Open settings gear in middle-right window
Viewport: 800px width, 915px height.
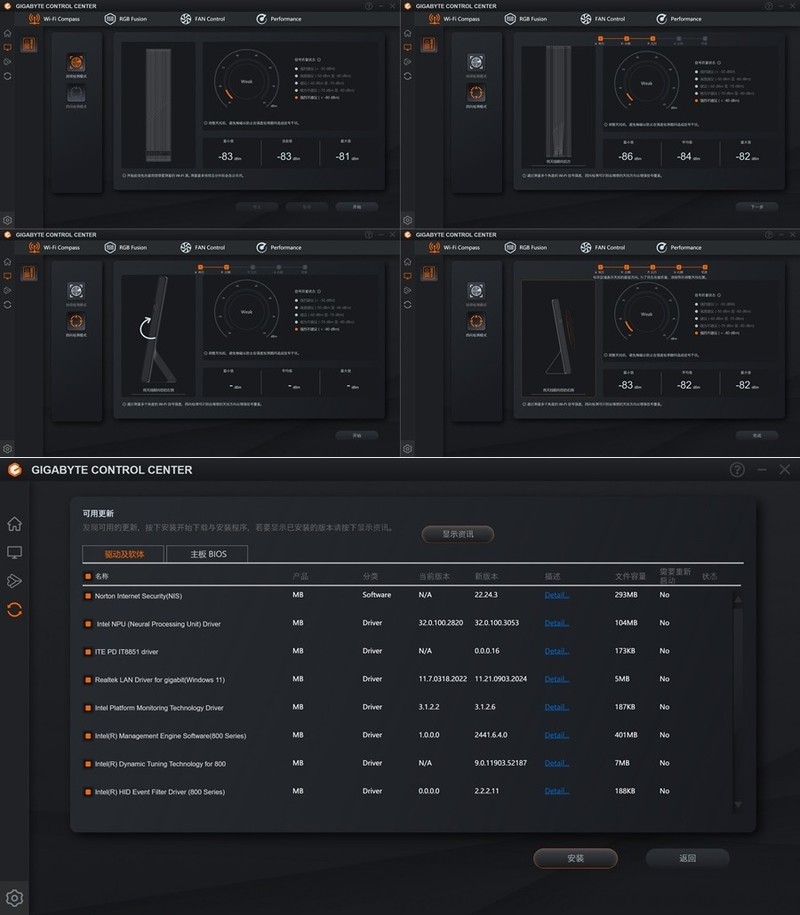click(x=408, y=449)
